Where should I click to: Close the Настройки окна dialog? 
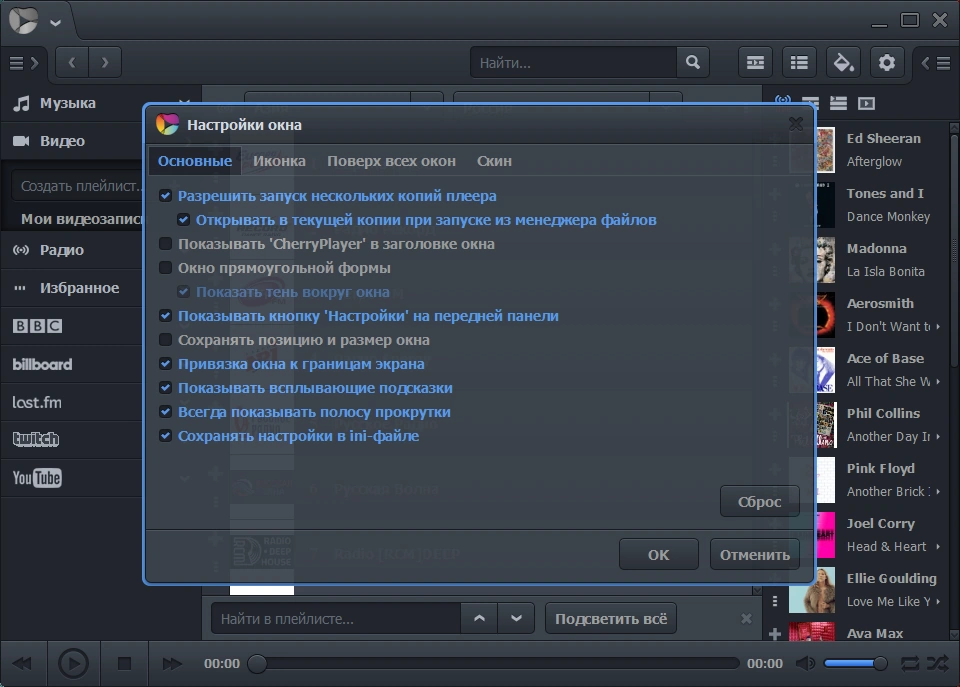point(796,124)
